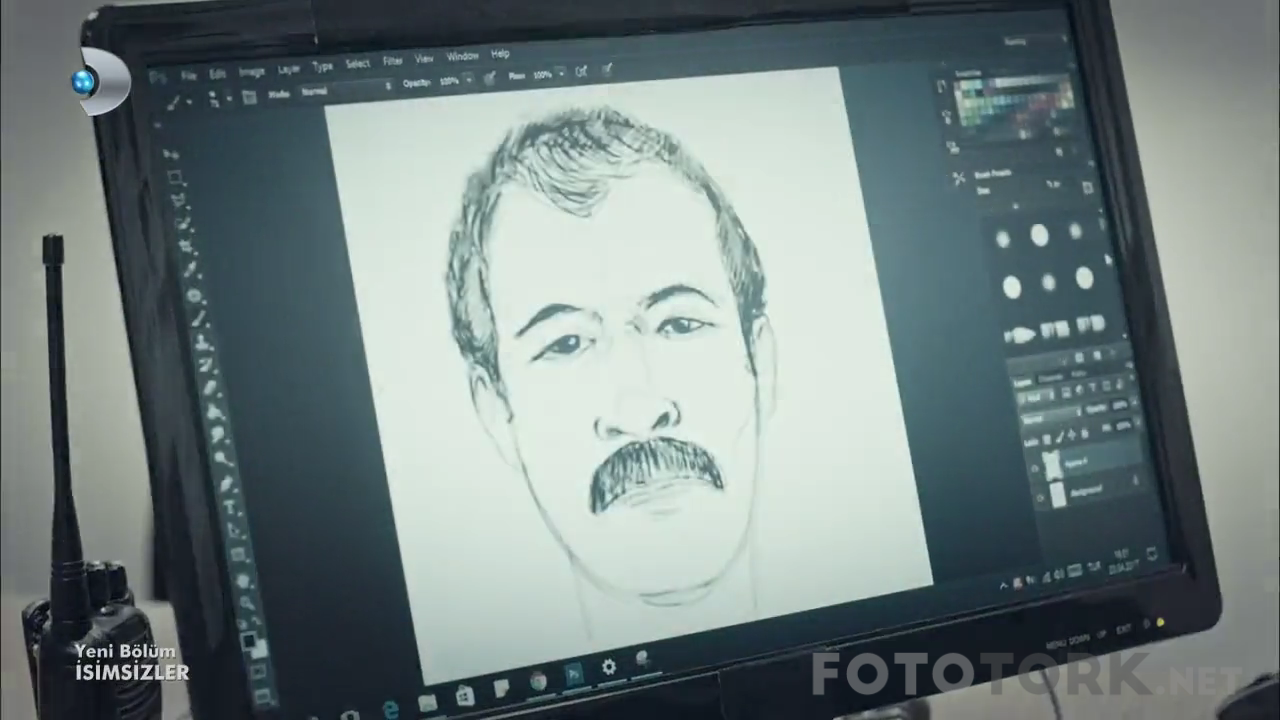The width and height of the screenshot is (1280, 720).
Task: Select the Horizontal Type tool
Action: pyautogui.click(x=229, y=506)
